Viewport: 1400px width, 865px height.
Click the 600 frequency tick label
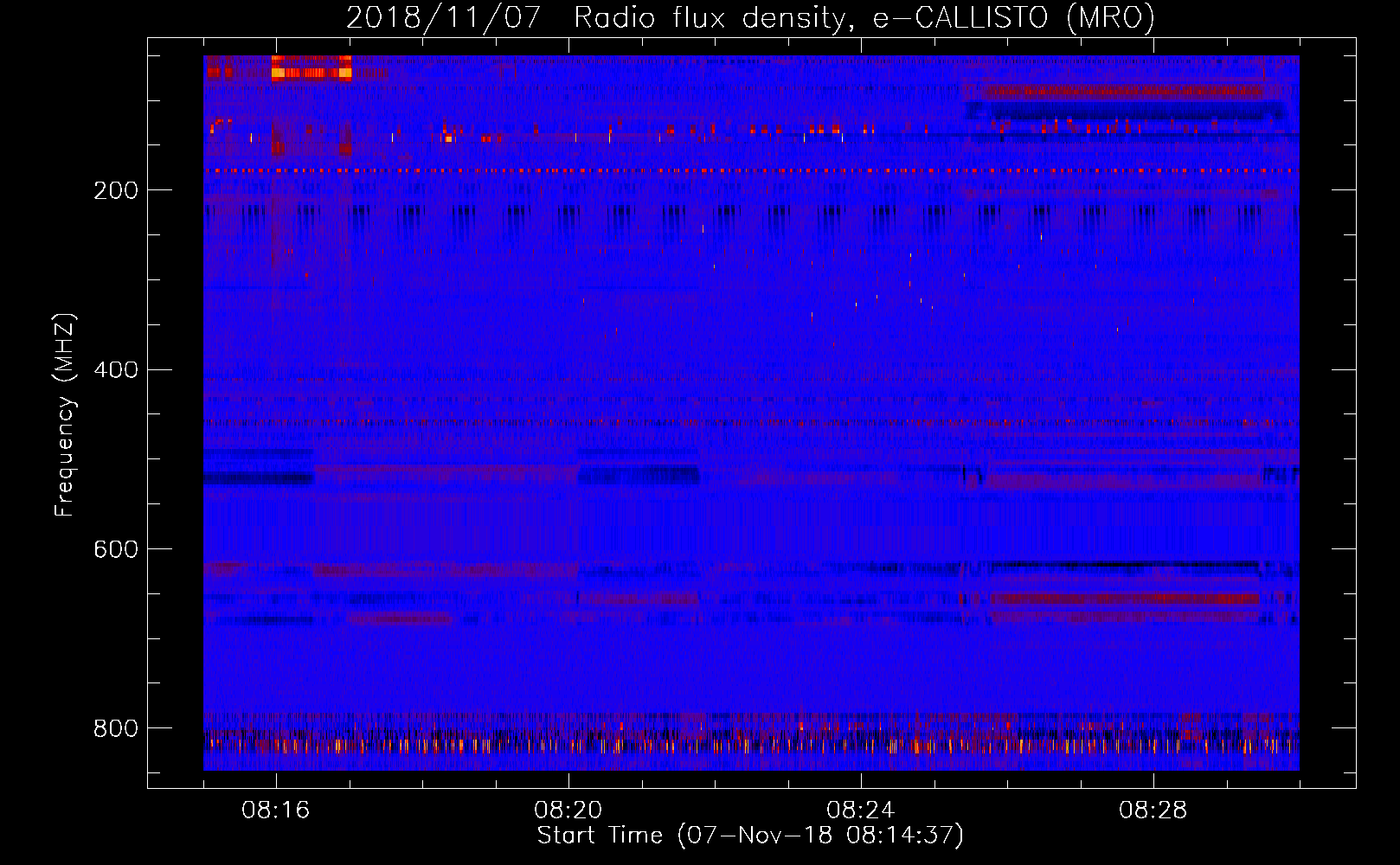coord(116,549)
